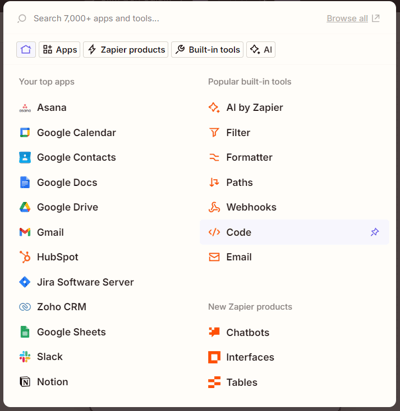Open the Zapier products tab
The width and height of the screenshot is (400, 411).
126,50
